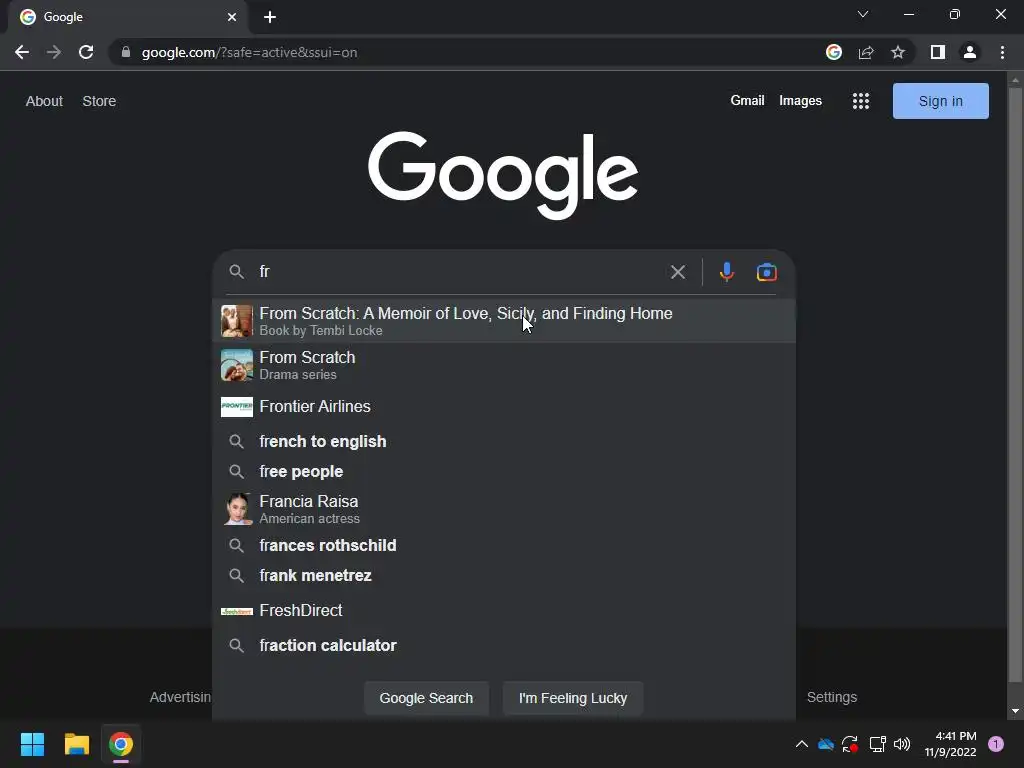Open the Google account icon in address bar
The image size is (1024, 768).
point(834,52)
